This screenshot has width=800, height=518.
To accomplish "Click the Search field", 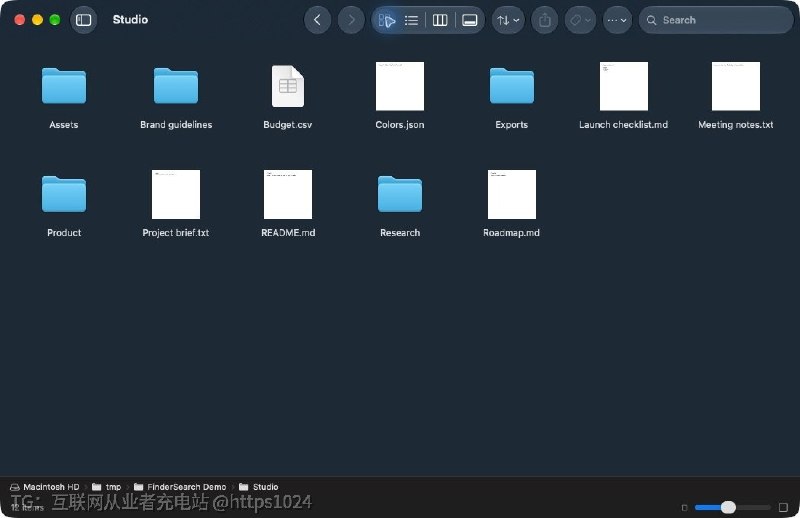I will point(716,20).
